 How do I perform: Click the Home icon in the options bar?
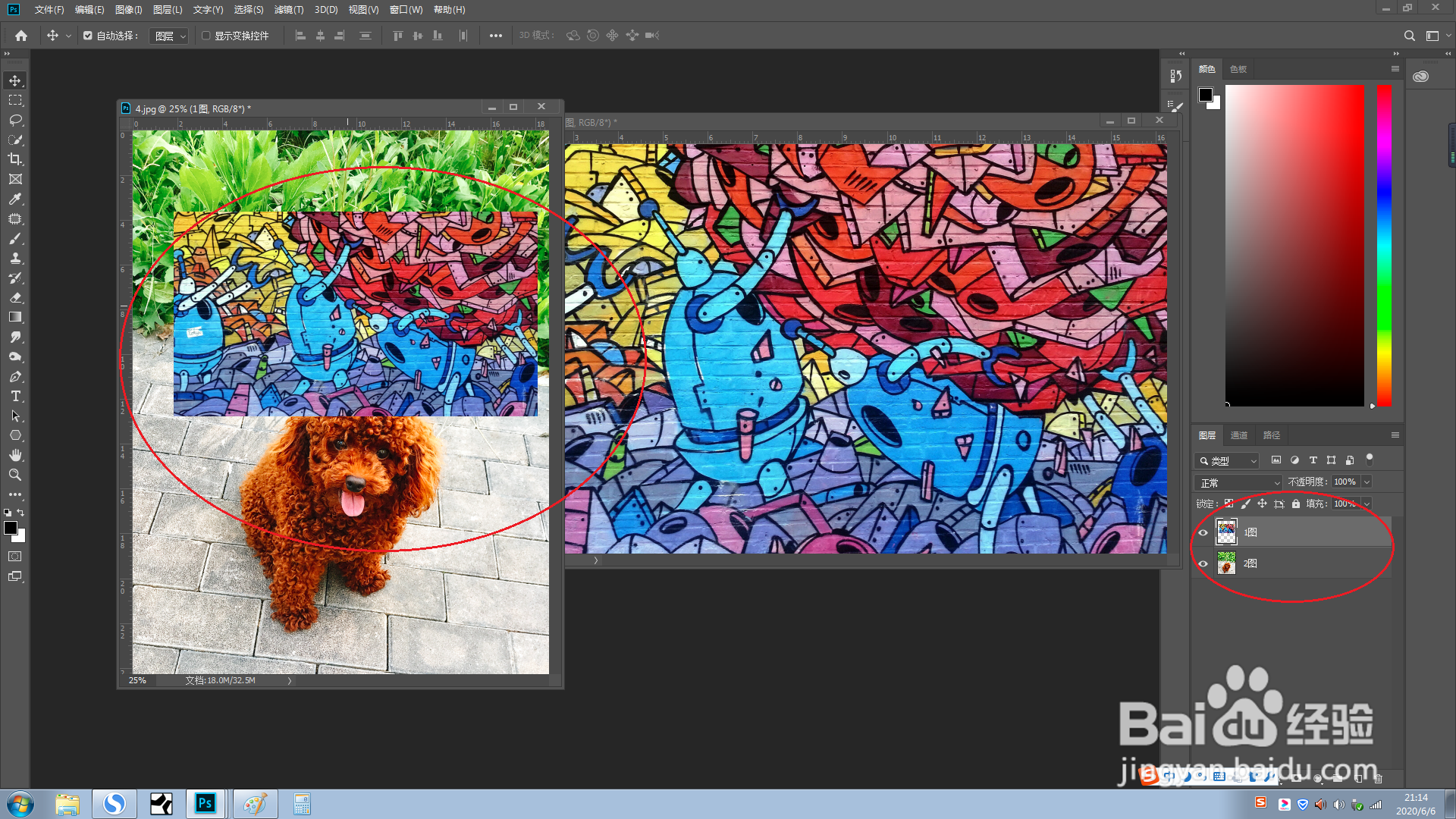click(21, 36)
